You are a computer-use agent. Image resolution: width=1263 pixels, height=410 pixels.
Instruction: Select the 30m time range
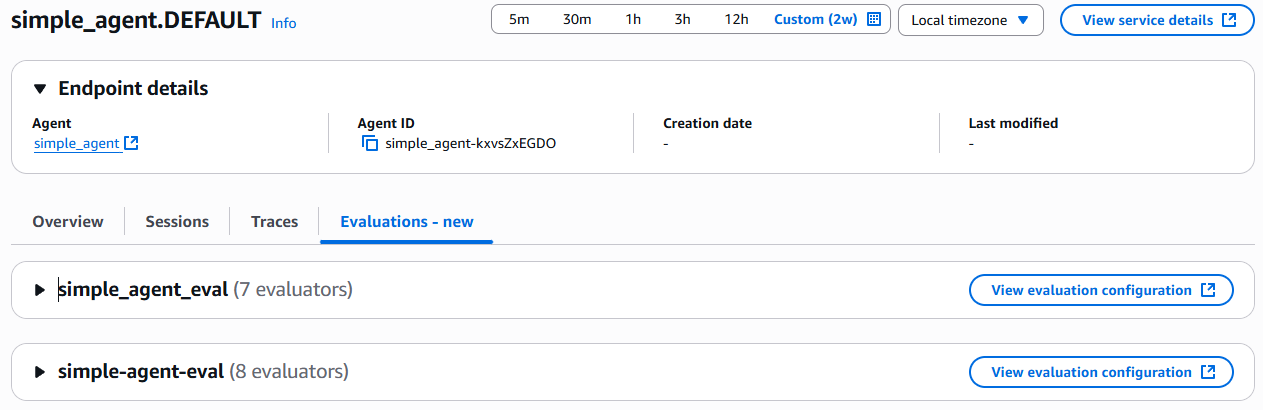tap(577, 20)
